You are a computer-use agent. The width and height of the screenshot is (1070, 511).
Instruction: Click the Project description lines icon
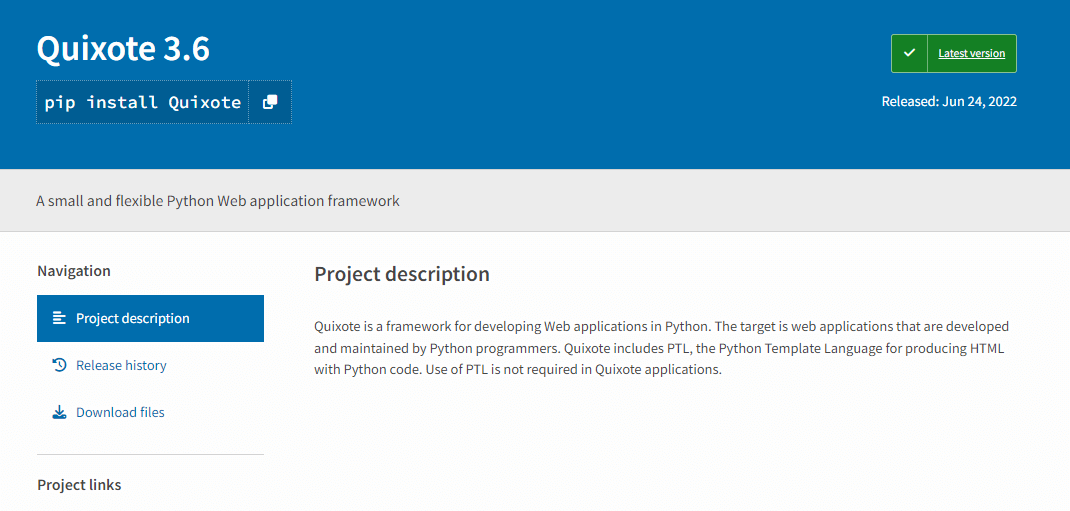point(59,318)
